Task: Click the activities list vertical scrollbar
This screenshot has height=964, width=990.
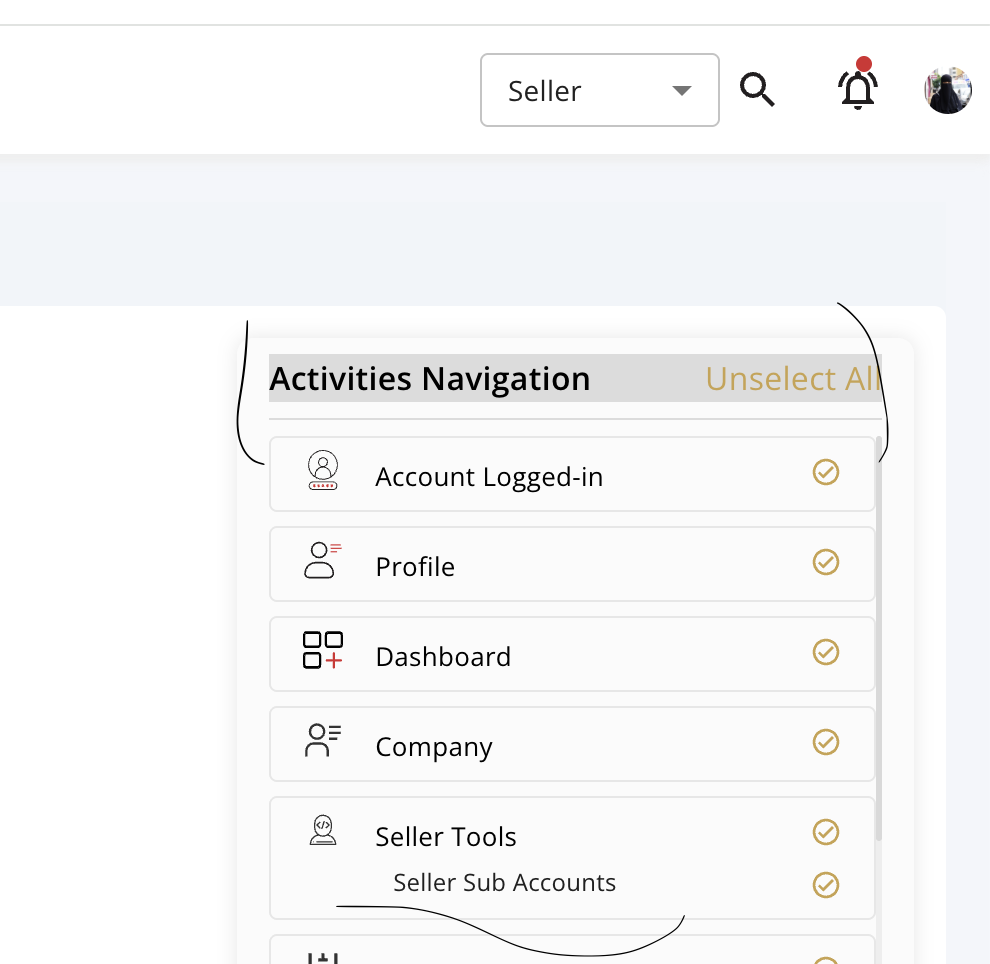Action: [879, 638]
